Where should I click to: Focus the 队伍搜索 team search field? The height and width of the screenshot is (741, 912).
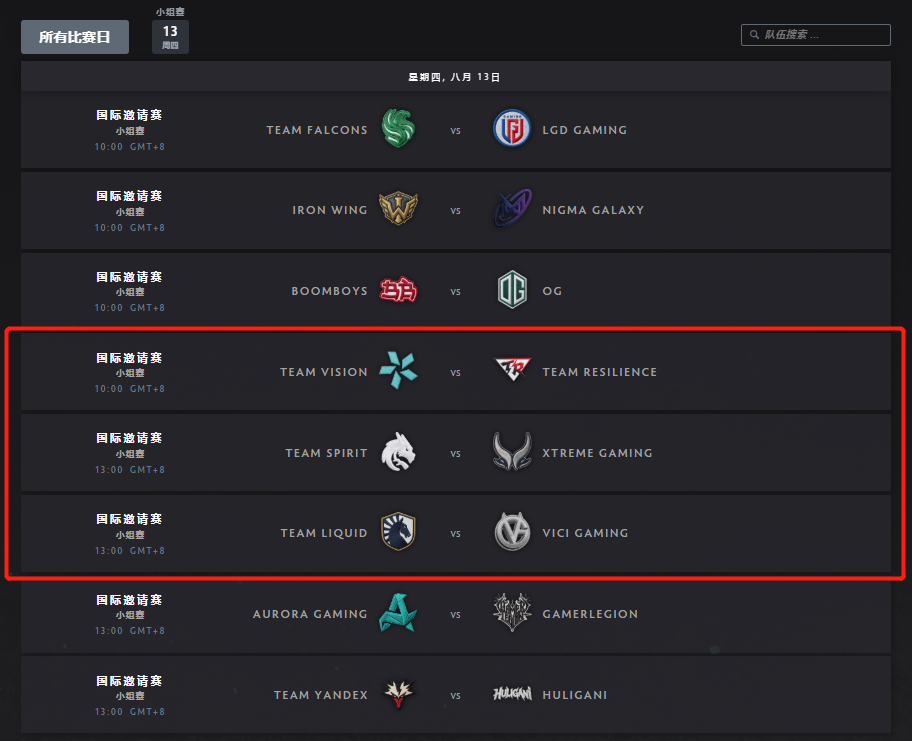(815, 35)
